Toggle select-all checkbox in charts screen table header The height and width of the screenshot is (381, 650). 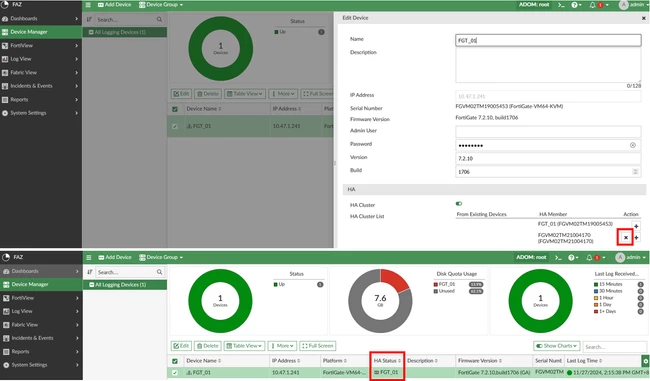(175, 361)
